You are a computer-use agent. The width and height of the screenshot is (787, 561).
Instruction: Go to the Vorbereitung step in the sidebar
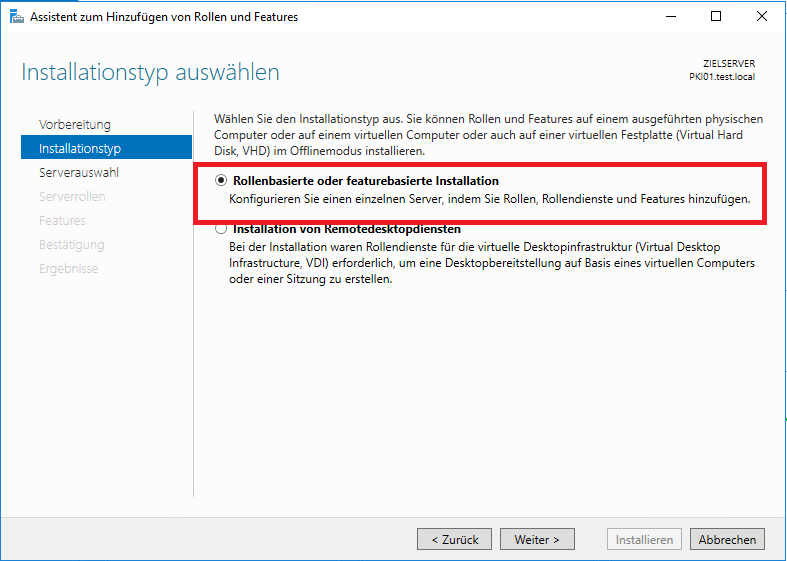click(75, 124)
